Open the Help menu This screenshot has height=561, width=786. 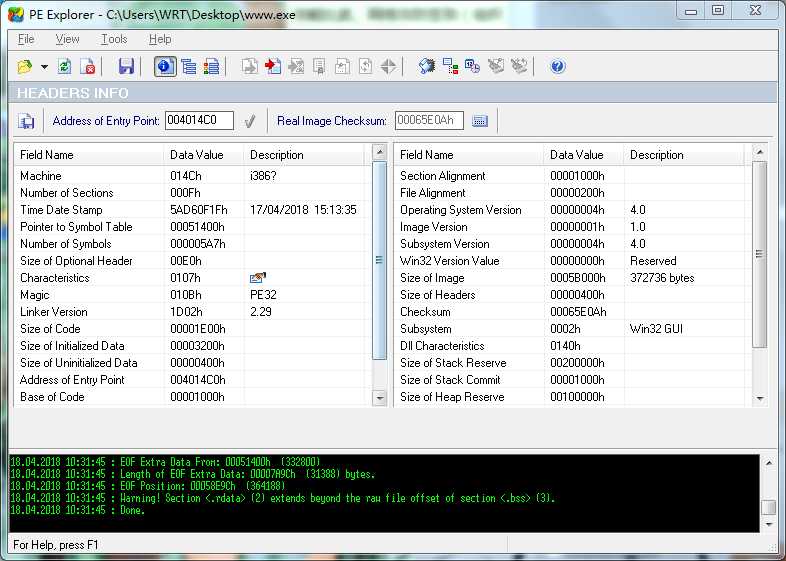(x=160, y=39)
